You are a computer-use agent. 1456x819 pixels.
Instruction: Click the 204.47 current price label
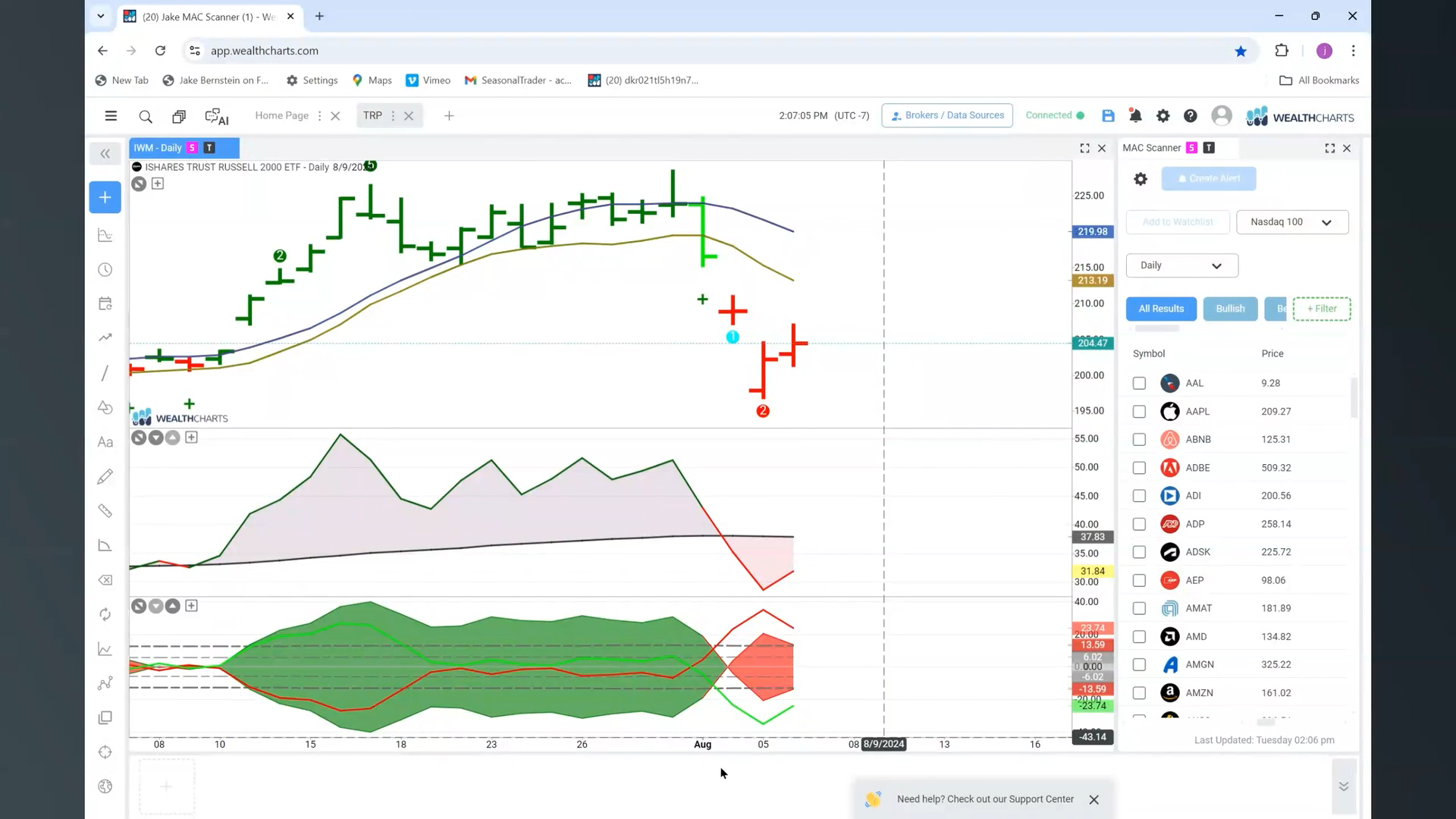coord(1092,344)
